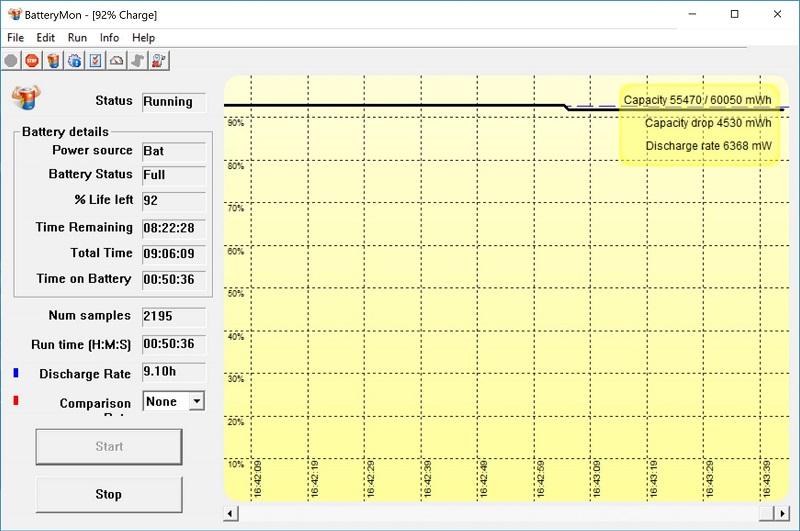This screenshot has width=800, height=531.
Task: Click Total Time value 09:06:09
Action: (x=174, y=254)
